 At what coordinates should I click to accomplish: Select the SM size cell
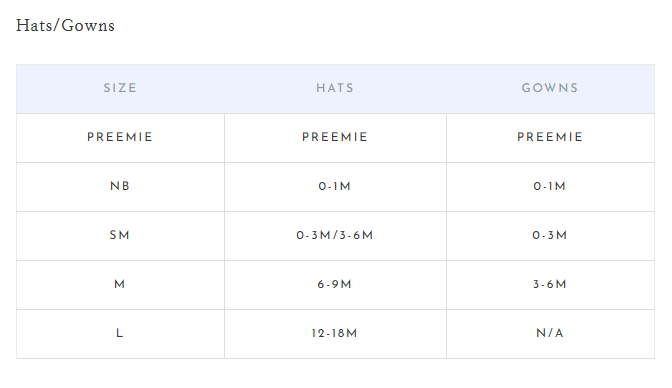(120, 235)
